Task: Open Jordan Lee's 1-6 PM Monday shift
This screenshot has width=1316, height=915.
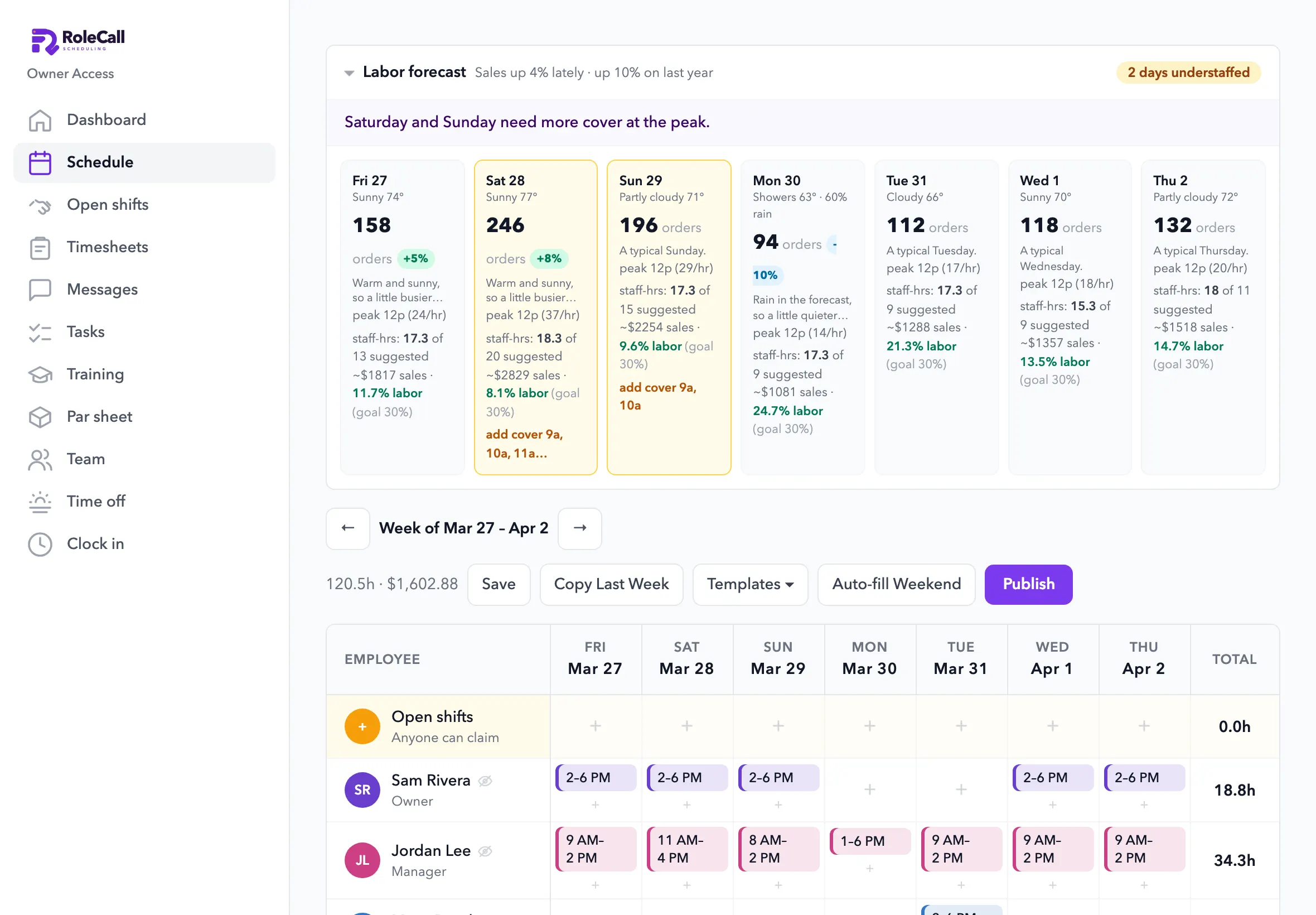Action: click(x=870, y=841)
